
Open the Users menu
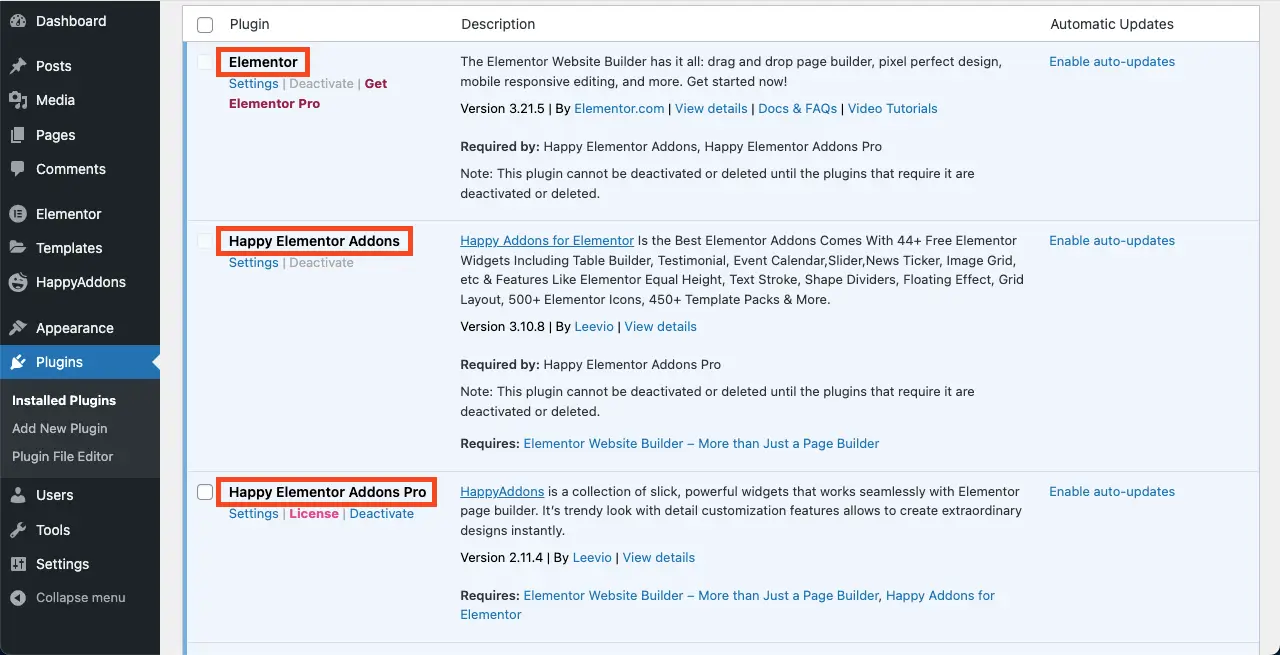(x=80, y=495)
